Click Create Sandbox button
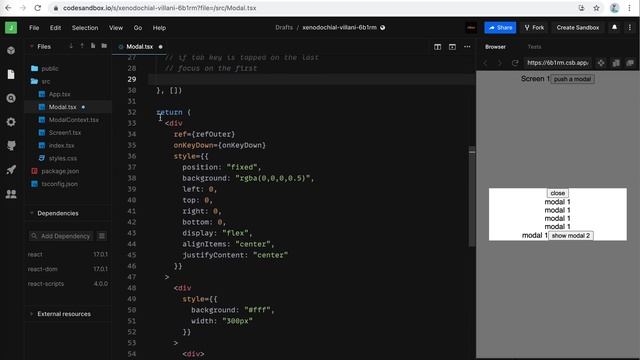This screenshot has height=360, width=640. pos(578,27)
